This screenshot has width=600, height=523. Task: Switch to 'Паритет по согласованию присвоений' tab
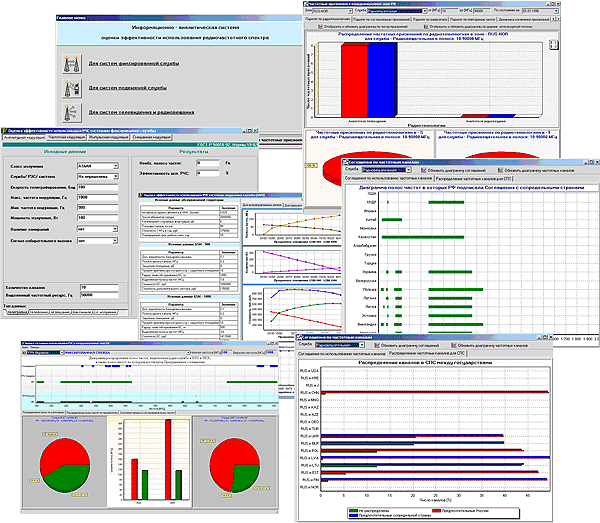381,19
